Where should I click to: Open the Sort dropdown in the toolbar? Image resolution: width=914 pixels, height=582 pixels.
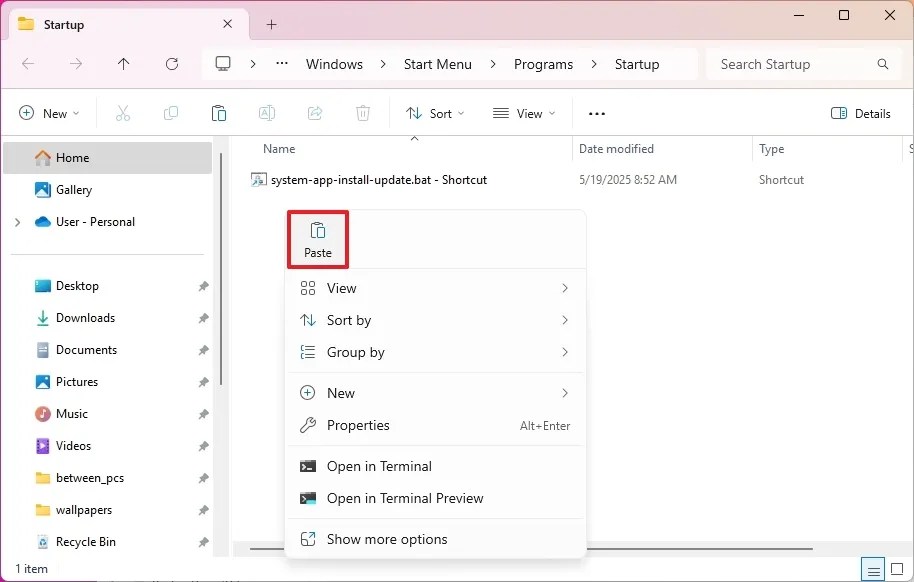point(434,113)
